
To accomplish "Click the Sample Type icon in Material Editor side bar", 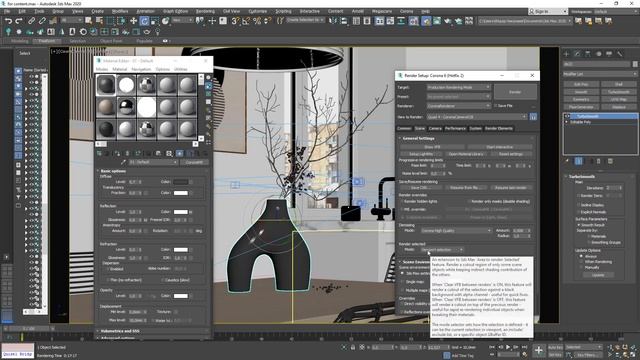I will click(209, 78).
